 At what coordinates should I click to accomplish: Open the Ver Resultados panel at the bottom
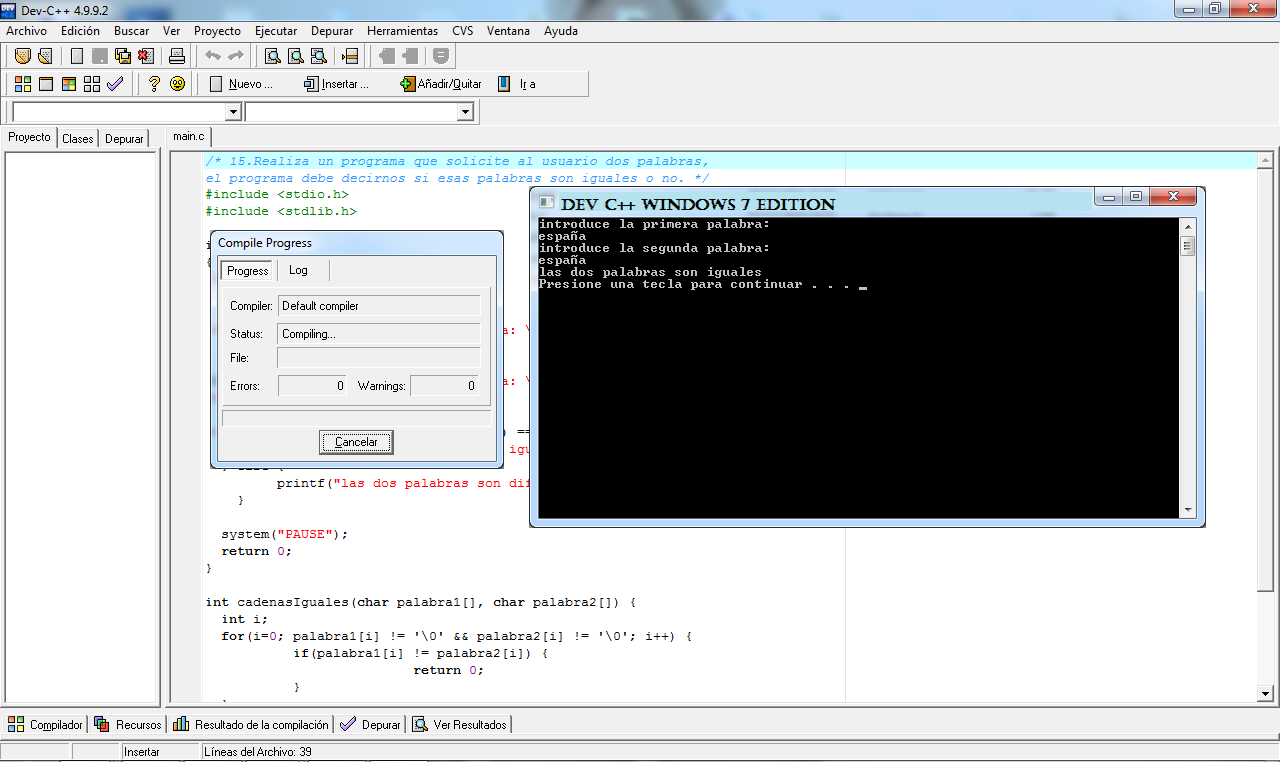pos(459,724)
